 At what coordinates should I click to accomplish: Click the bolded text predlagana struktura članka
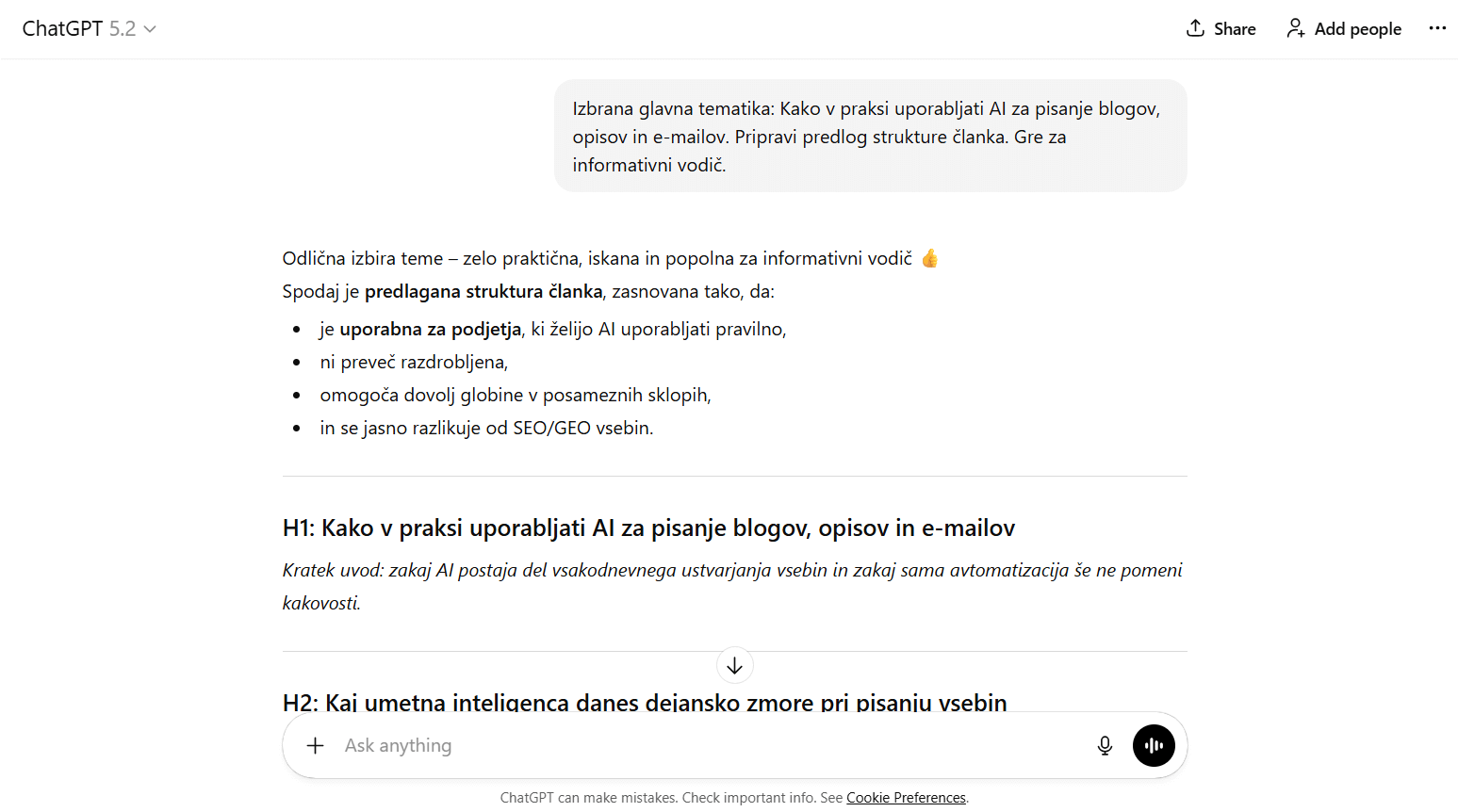click(483, 291)
